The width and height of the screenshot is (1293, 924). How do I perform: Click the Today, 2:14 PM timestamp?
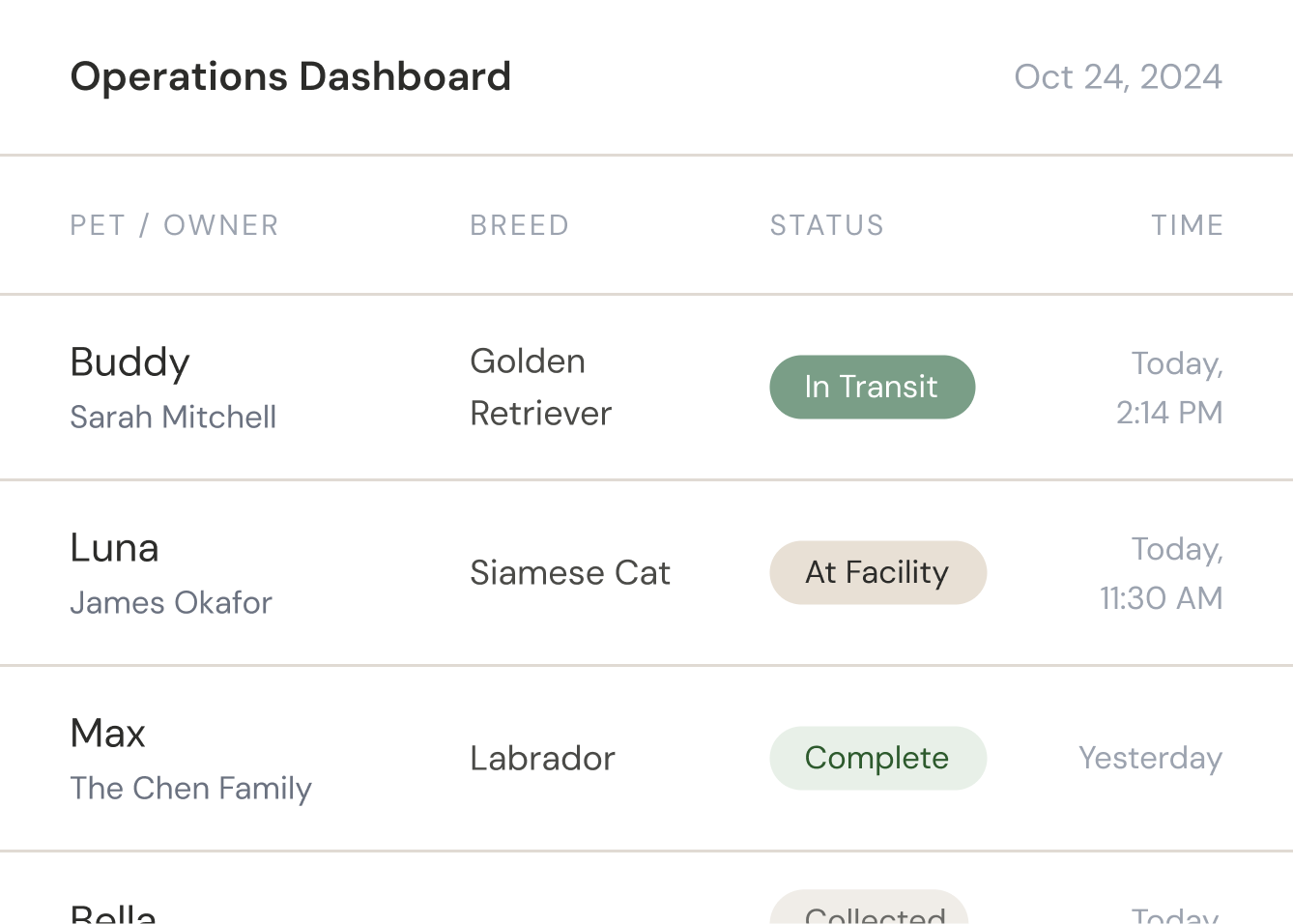point(1169,388)
